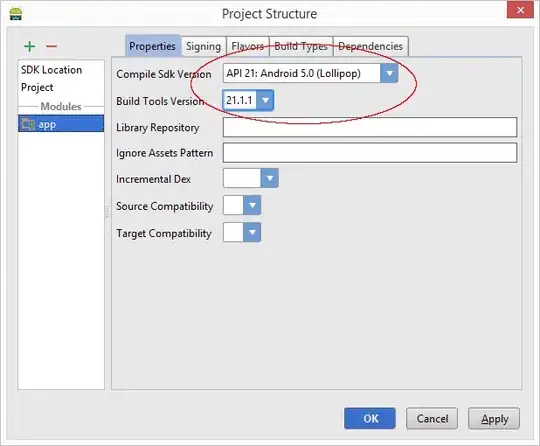The height and width of the screenshot is (446, 540).
Task: Click the Library Repository label
Action: coord(158,128)
